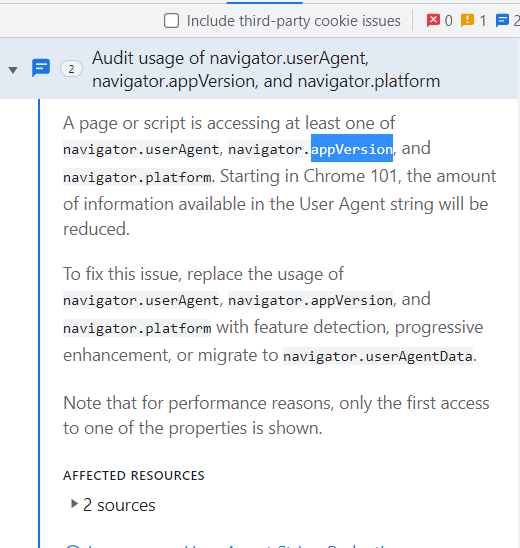Click the 2 sources label
This screenshot has height=548, width=520.
pos(119,505)
